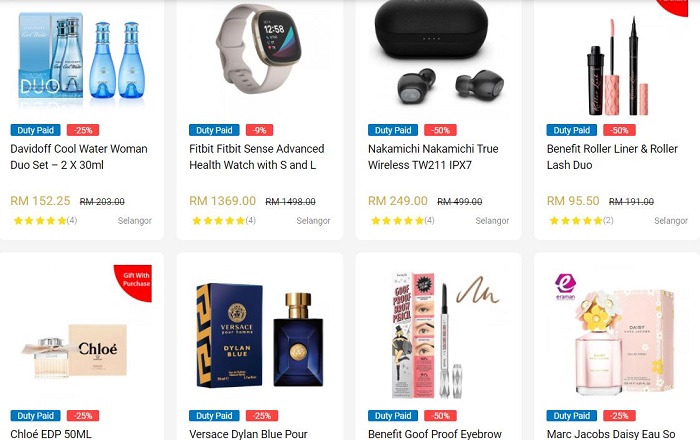Screen dimensions: 700x440
Task: Click the Chloé EDP perfume image
Action: [74, 351]
